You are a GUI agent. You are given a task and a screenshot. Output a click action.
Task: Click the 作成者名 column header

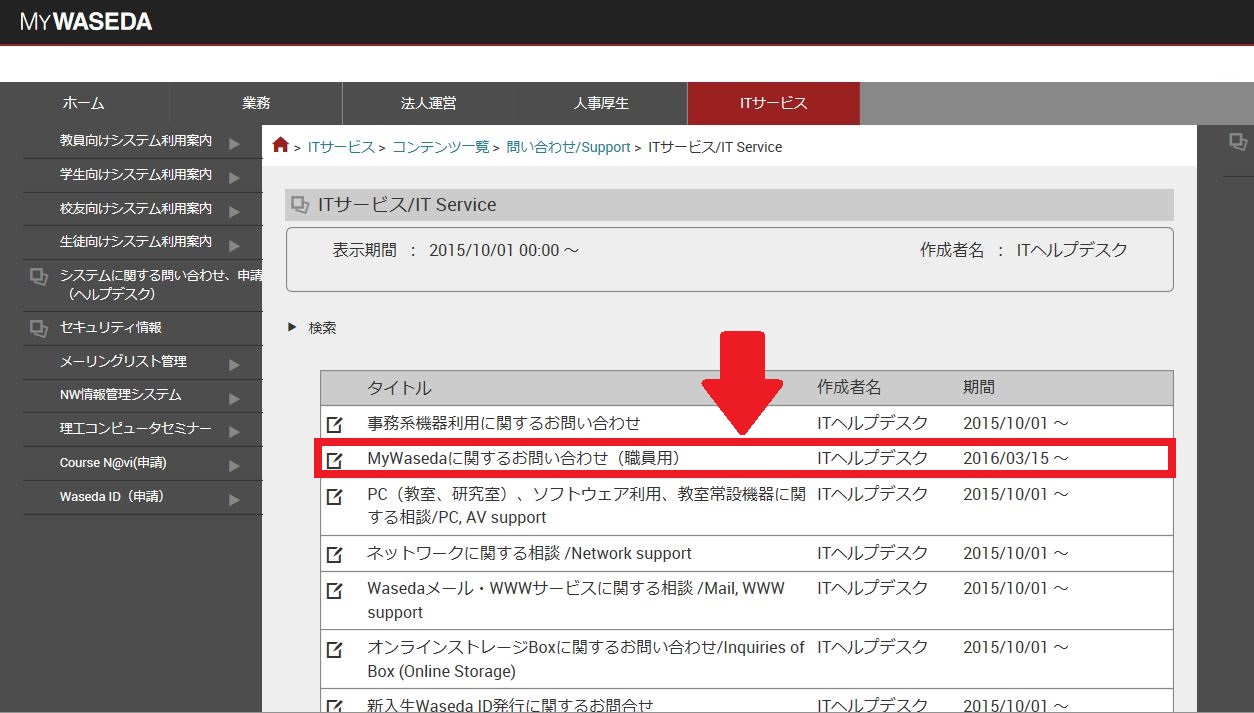click(x=849, y=387)
